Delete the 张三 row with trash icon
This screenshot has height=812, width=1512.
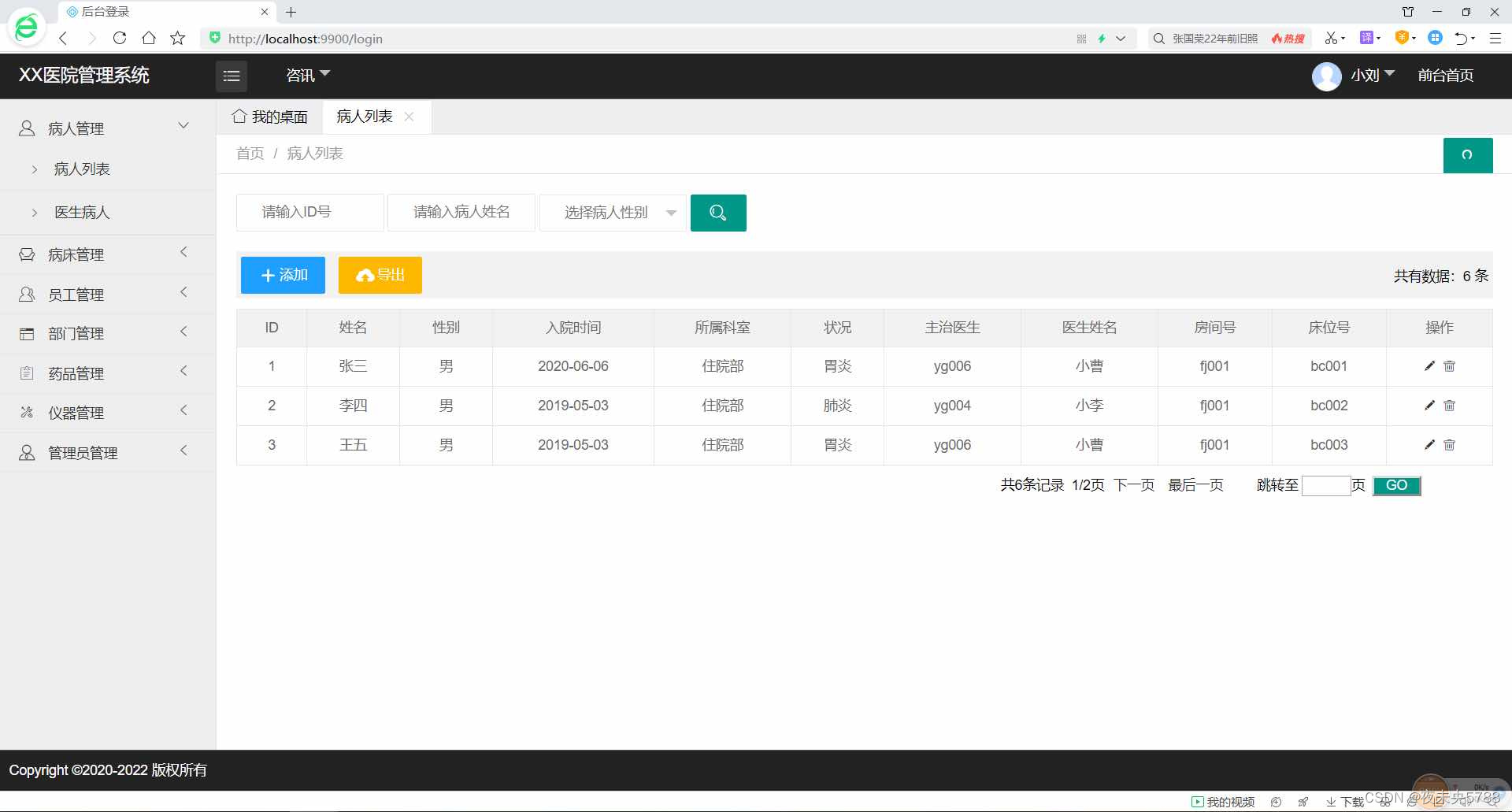click(1449, 366)
